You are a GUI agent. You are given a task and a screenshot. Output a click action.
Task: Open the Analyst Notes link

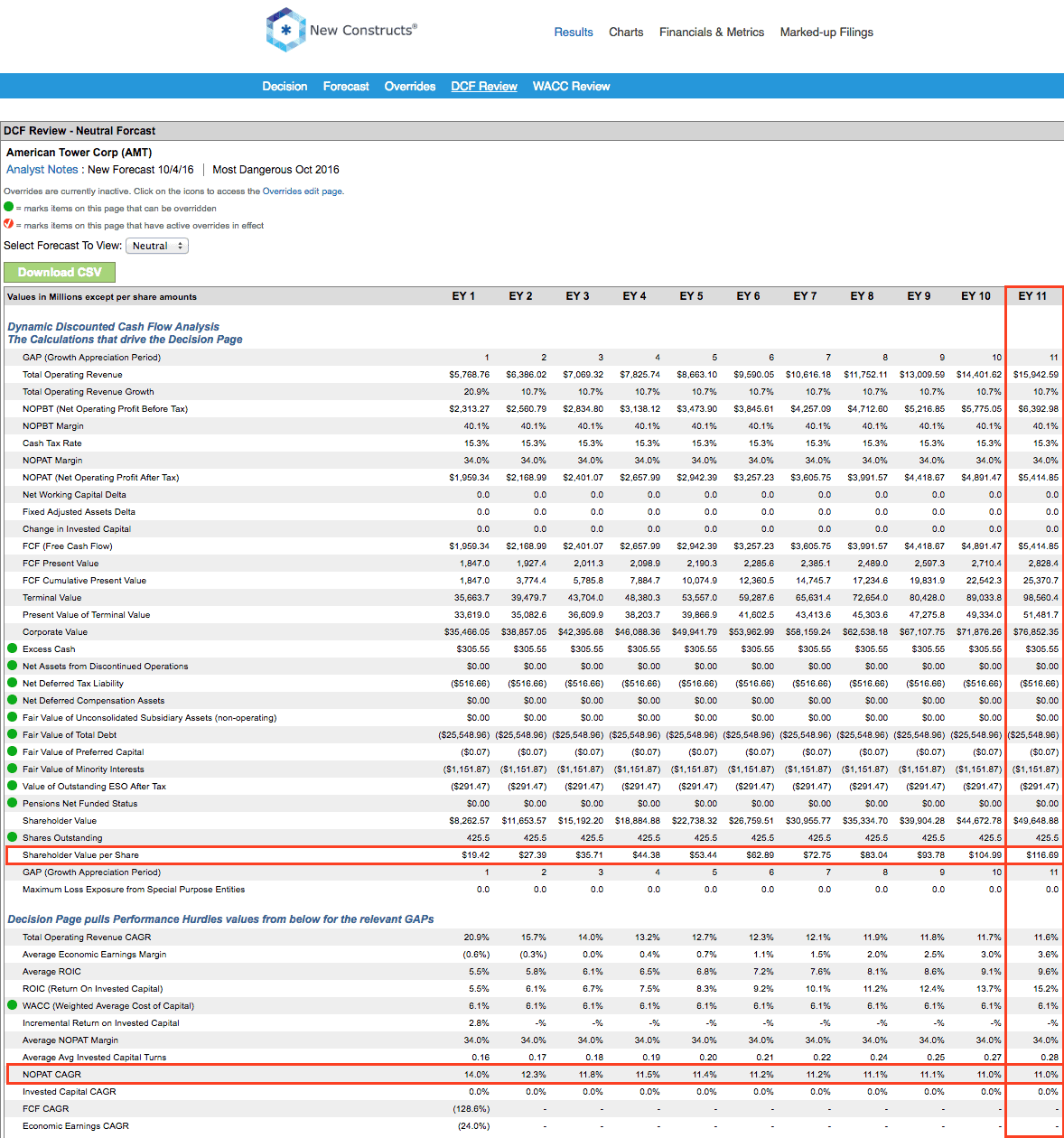[x=42, y=170]
